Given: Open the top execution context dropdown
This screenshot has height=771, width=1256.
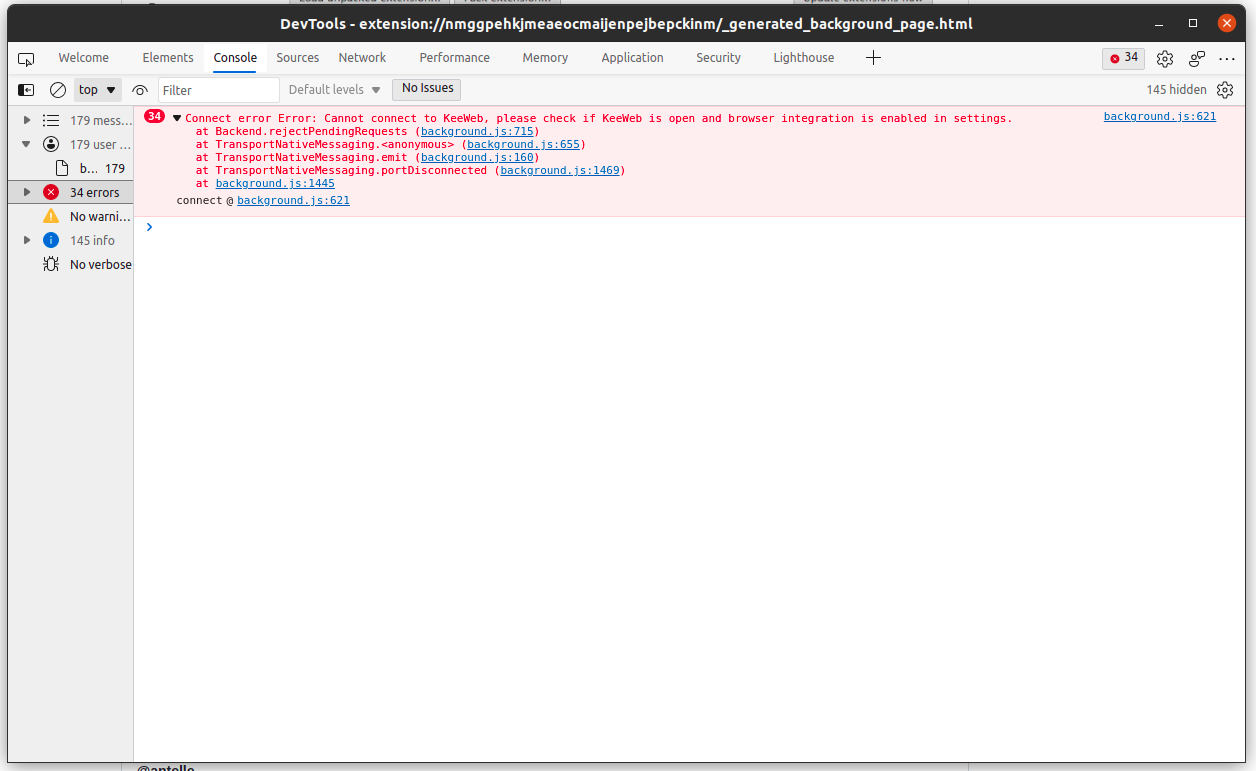Looking at the screenshot, I should (x=97, y=89).
